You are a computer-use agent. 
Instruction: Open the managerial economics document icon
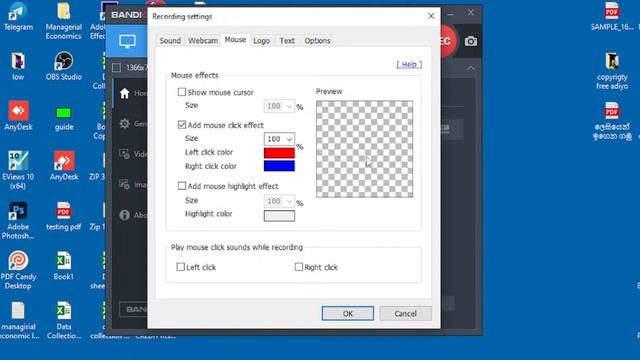coord(18,320)
